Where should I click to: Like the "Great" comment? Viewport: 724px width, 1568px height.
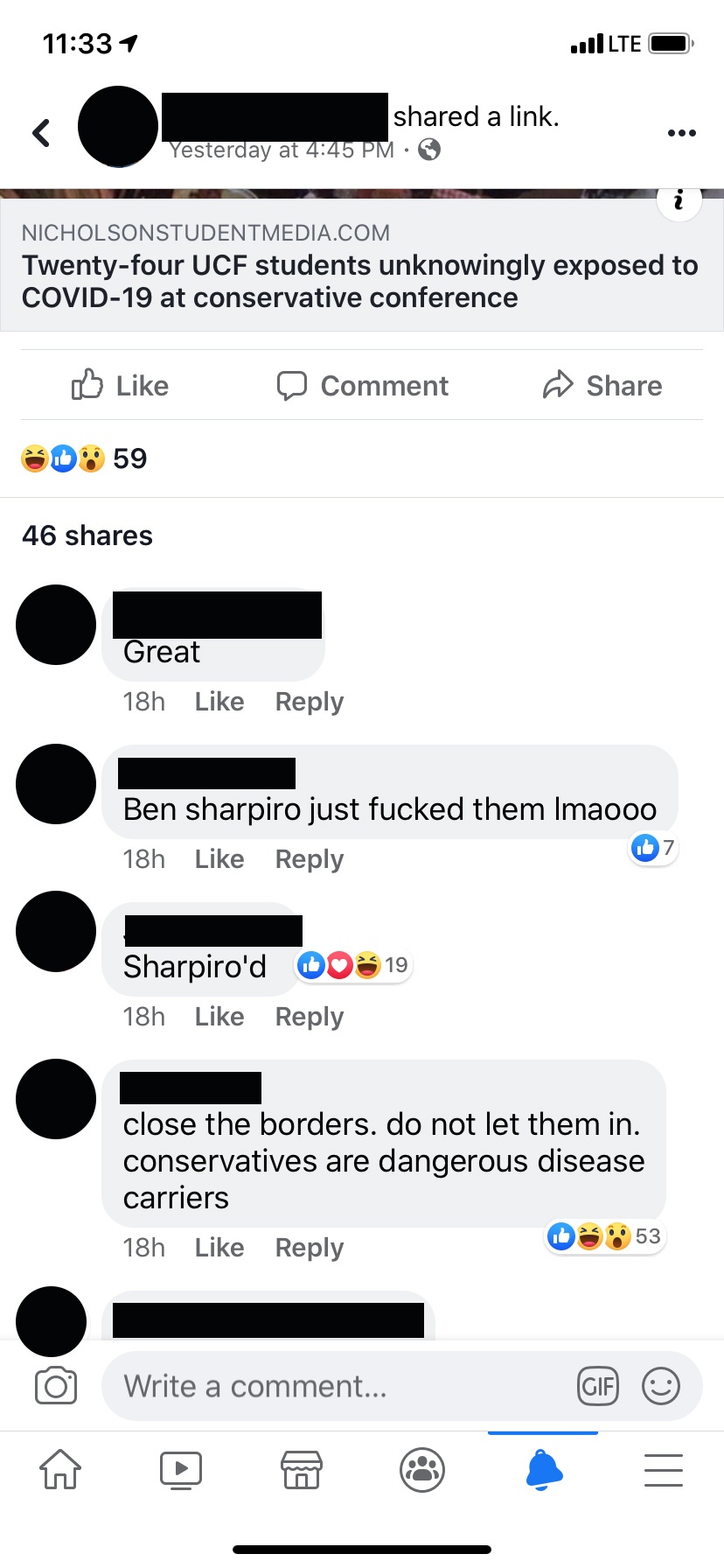(219, 701)
